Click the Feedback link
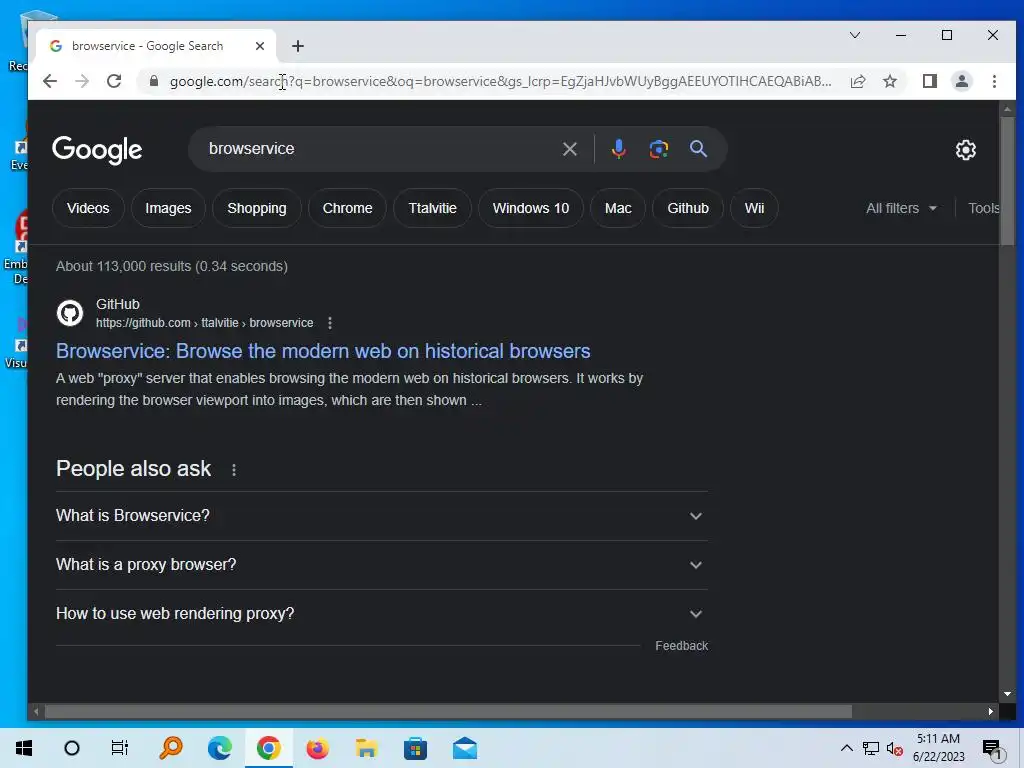 click(682, 646)
